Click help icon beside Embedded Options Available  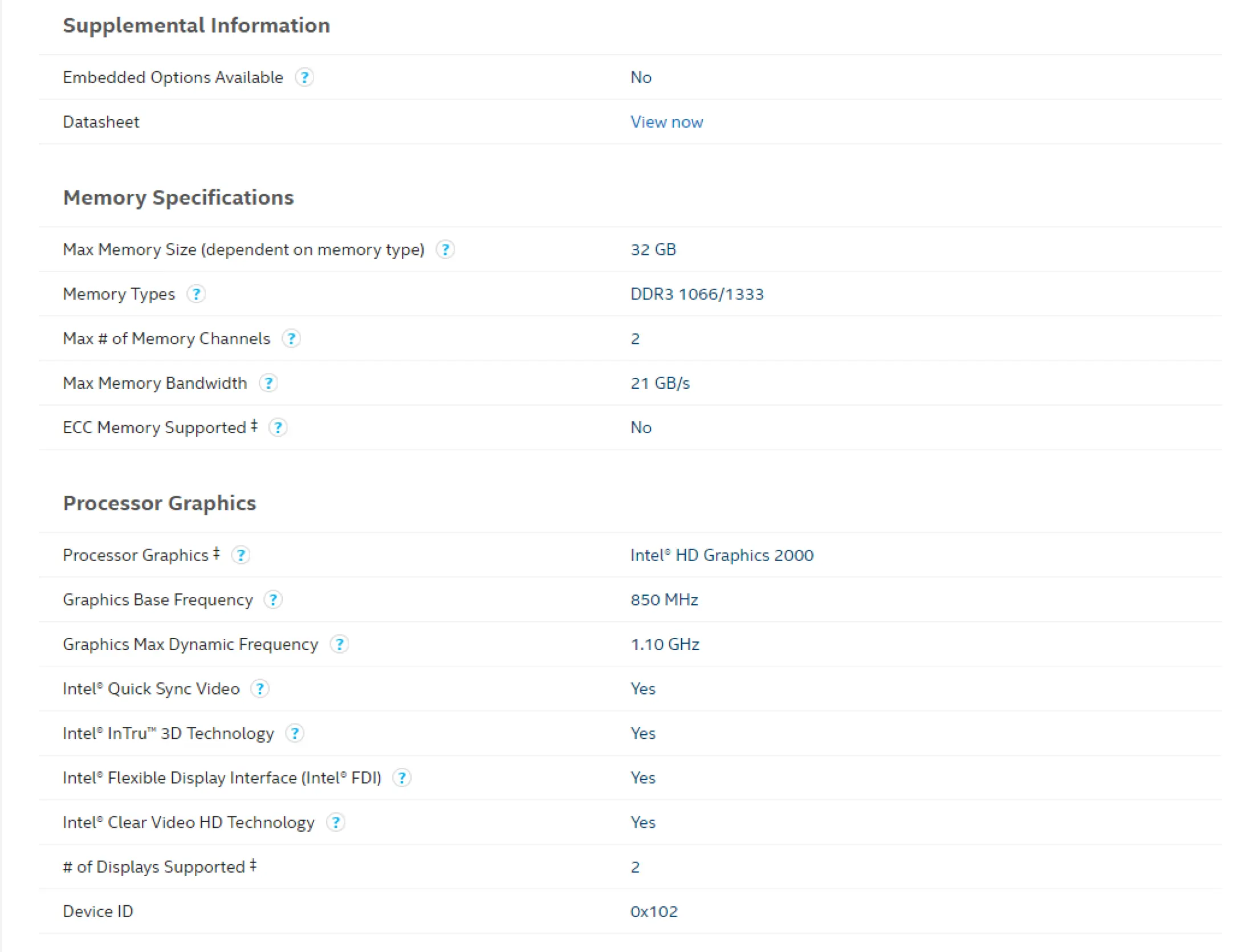[304, 77]
